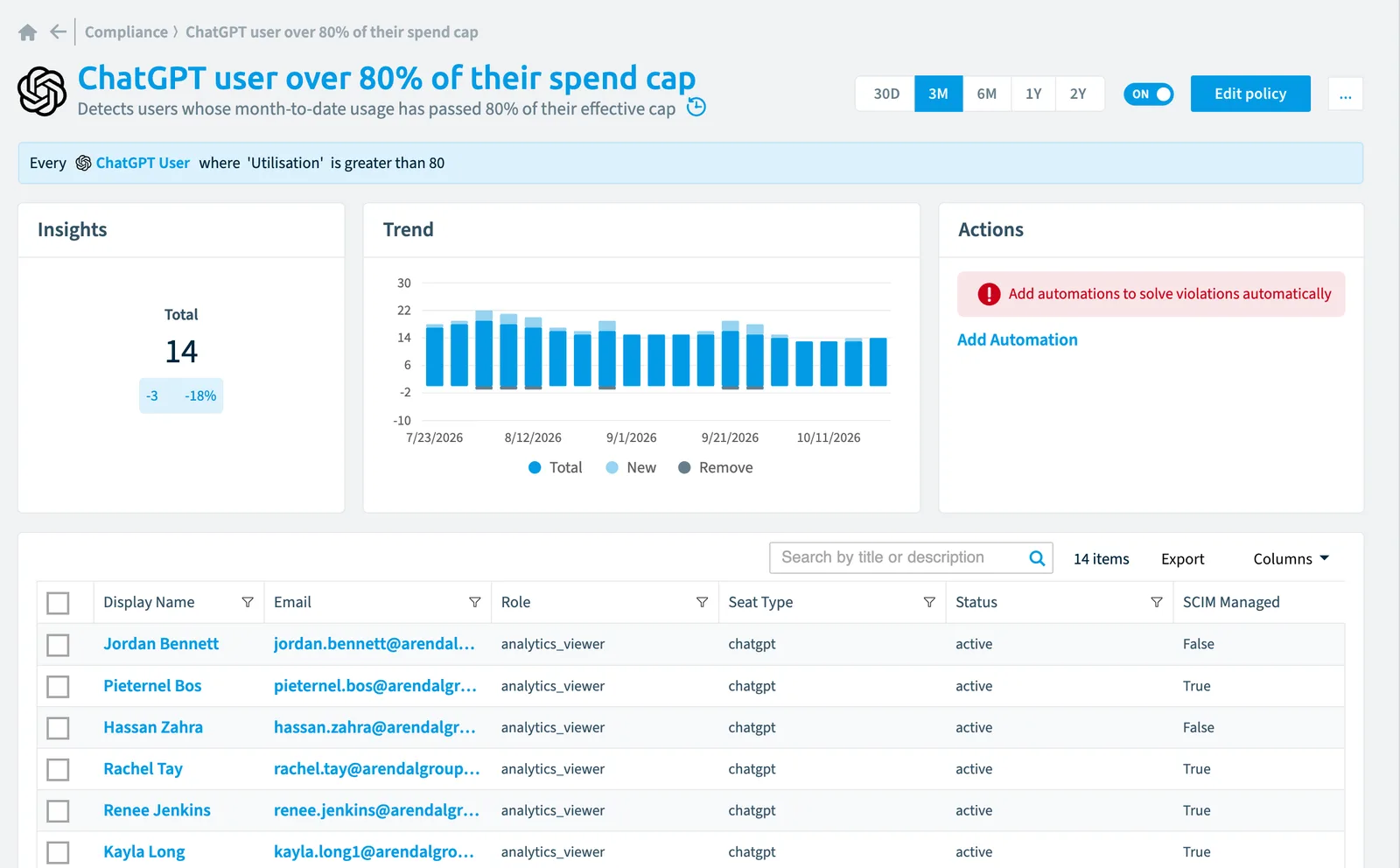Check the box for Hassan Zahra

[58, 728]
